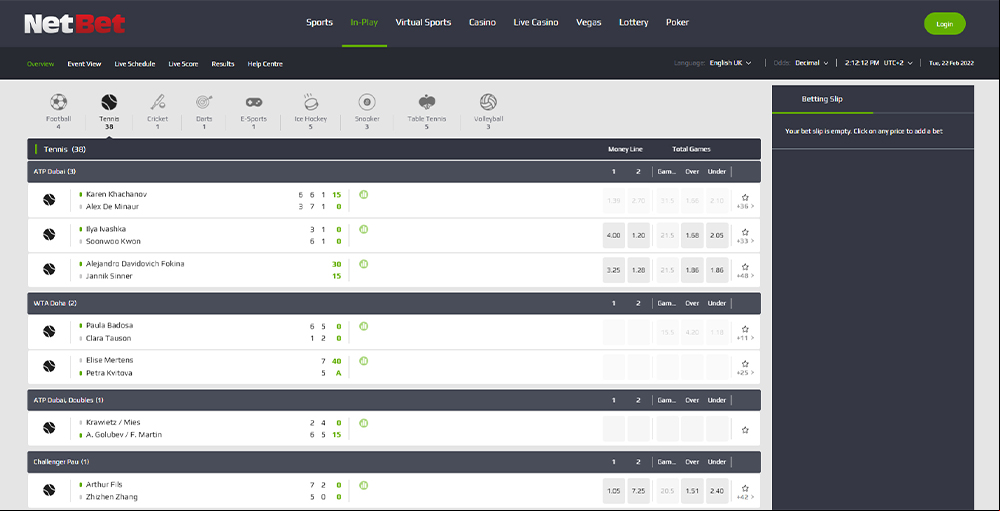Open the Results link

pos(223,64)
